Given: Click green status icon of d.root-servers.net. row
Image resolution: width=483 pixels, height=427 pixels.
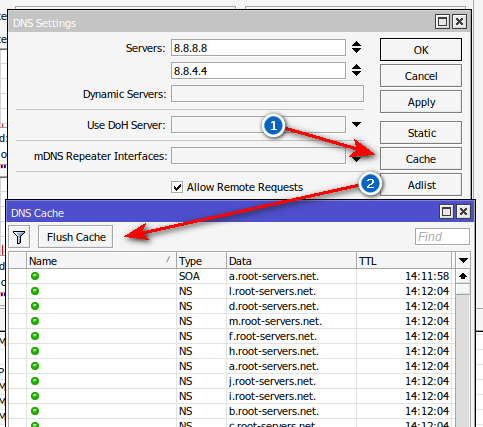Looking at the screenshot, I should click(35, 306).
